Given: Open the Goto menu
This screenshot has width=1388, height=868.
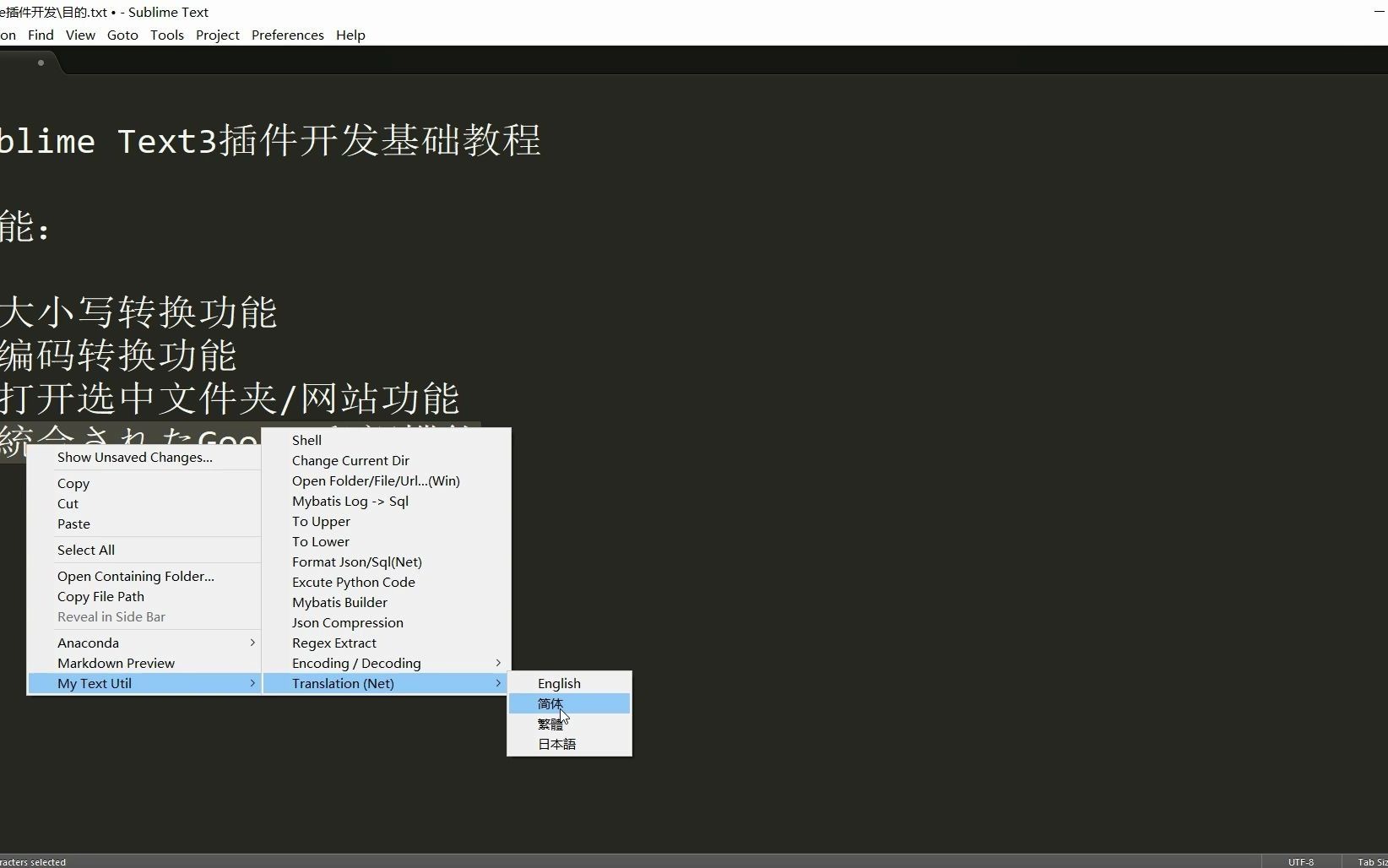Looking at the screenshot, I should tap(122, 35).
